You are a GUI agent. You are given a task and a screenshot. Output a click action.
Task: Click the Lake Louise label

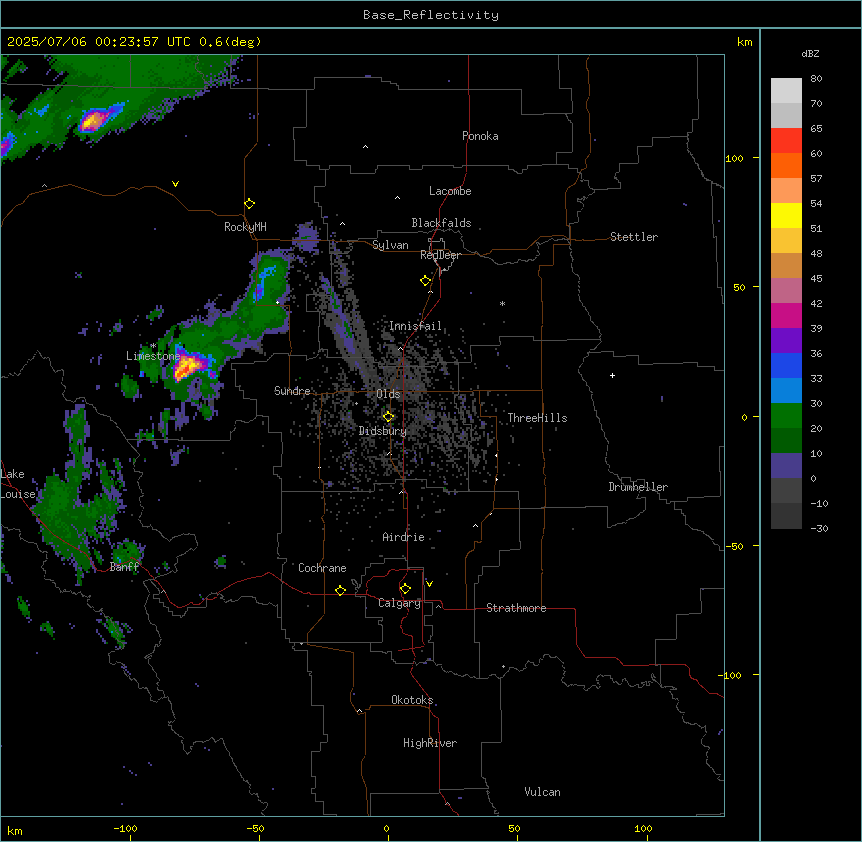click(x=18, y=484)
